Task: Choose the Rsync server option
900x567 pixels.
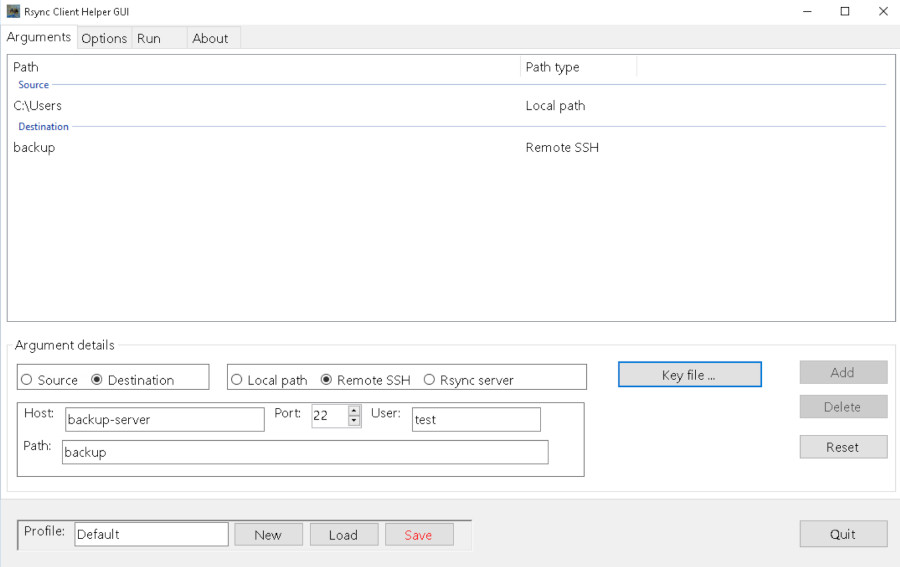Action: [430, 380]
